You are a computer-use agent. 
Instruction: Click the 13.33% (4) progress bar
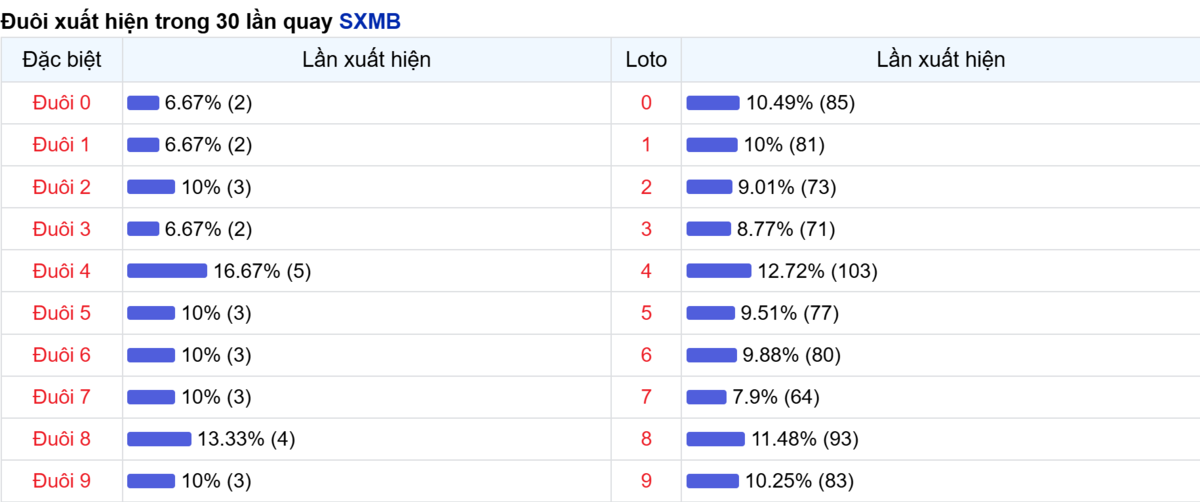(x=159, y=439)
